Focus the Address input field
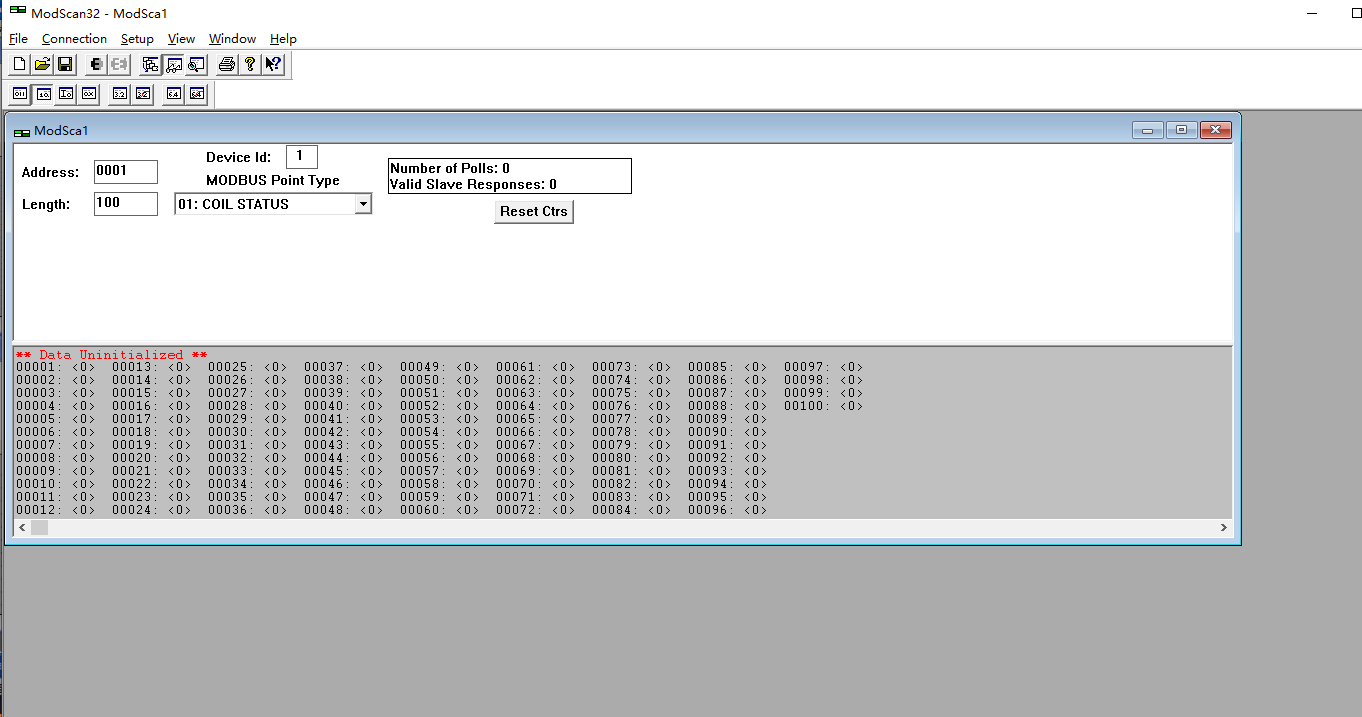The width and height of the screenshot is (1362, 717). click(x=126, y=172)
